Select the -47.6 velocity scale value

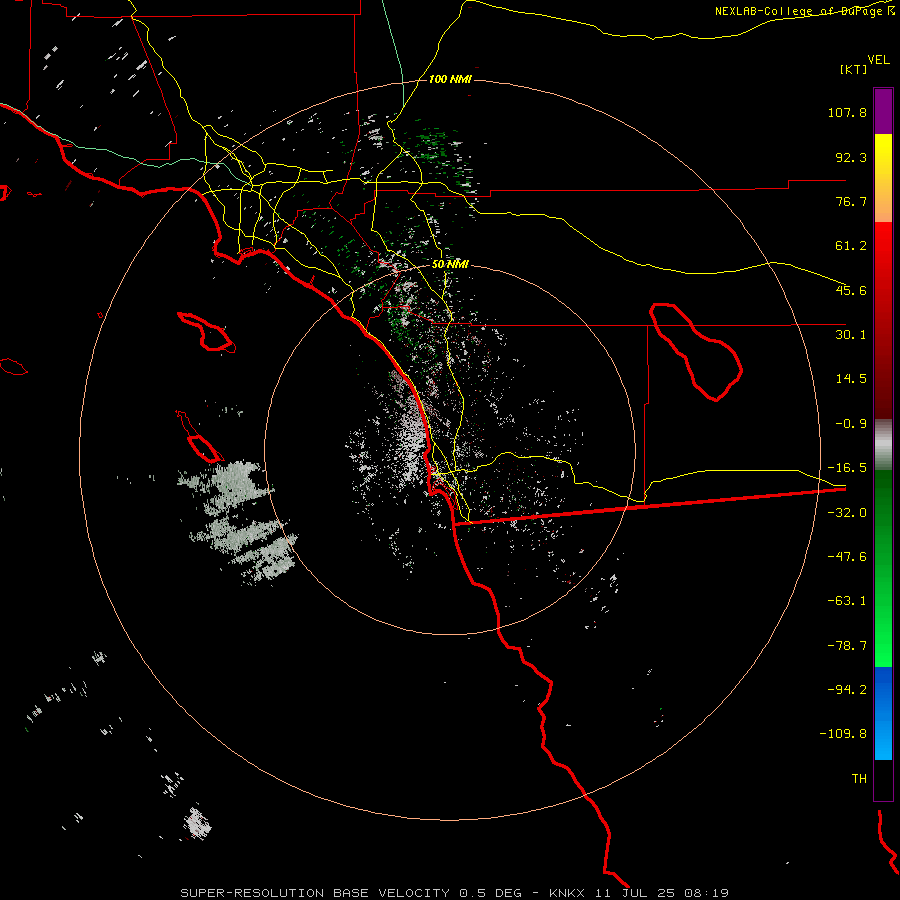tap(847, 557)
